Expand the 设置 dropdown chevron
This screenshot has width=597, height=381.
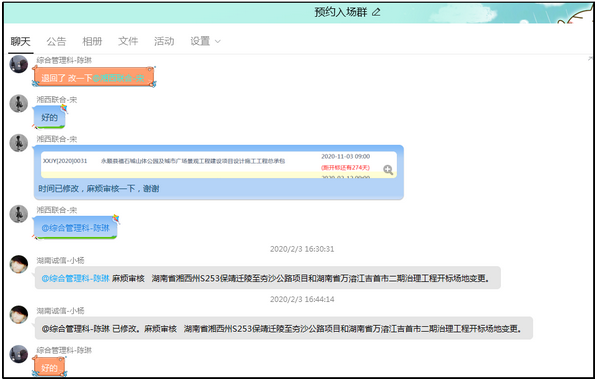[x=218, y=41]
